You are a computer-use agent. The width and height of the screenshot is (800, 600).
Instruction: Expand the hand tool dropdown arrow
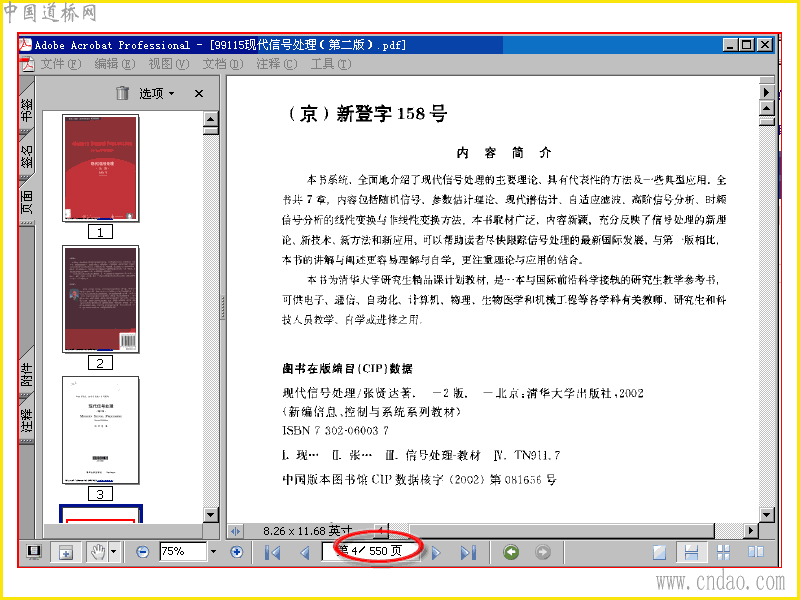click(114, 552)
